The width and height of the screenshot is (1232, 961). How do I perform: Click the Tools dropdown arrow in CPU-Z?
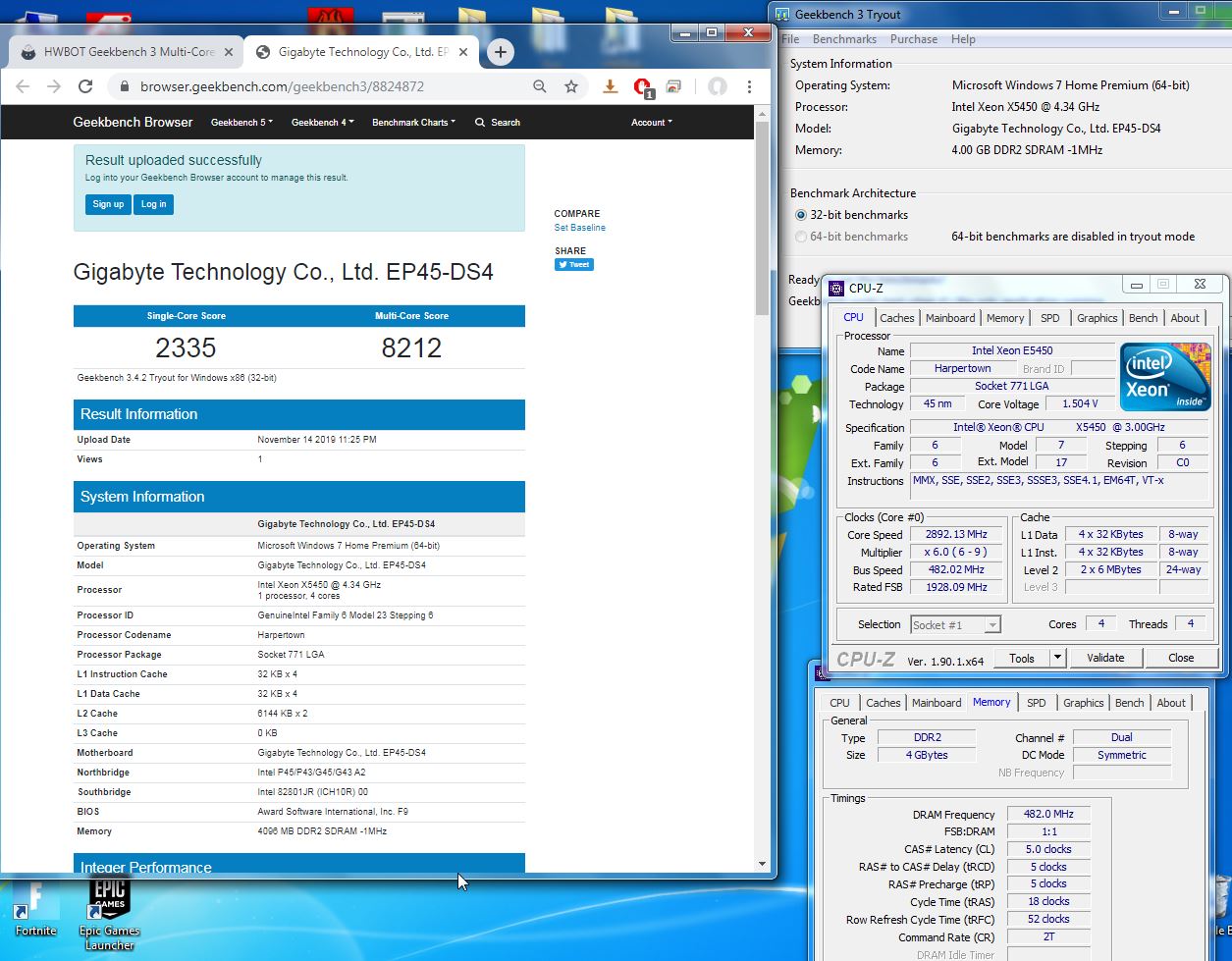[x=1057, y=658]
